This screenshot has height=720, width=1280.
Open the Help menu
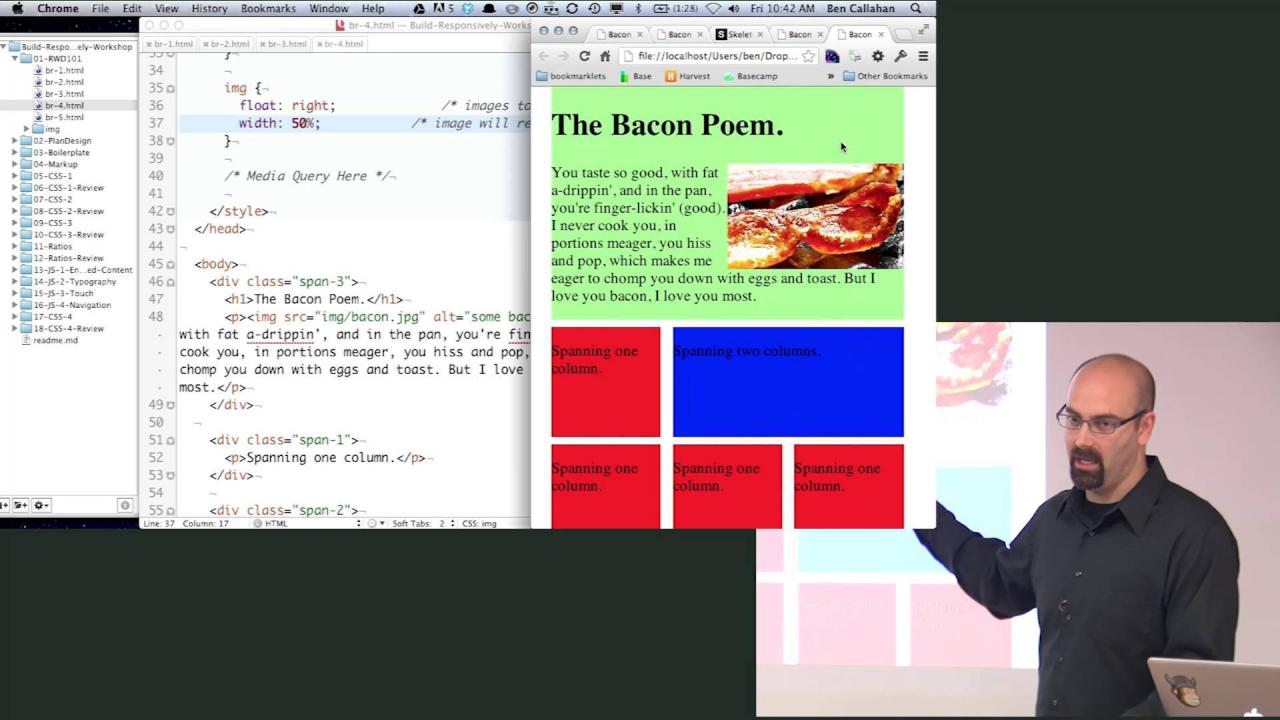pos(373,8)
